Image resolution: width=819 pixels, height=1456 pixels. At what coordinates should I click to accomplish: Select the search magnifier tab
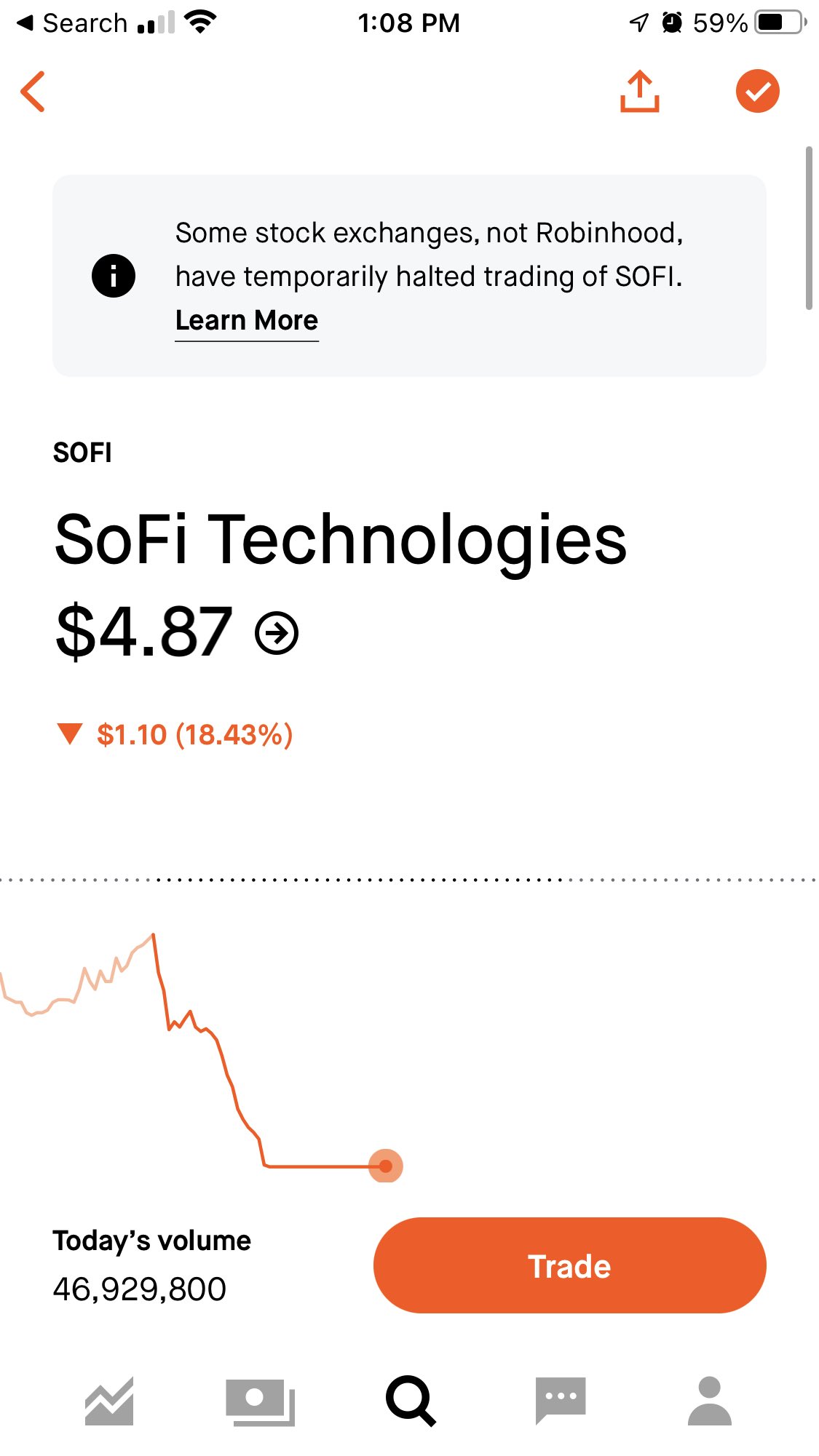410,1401
